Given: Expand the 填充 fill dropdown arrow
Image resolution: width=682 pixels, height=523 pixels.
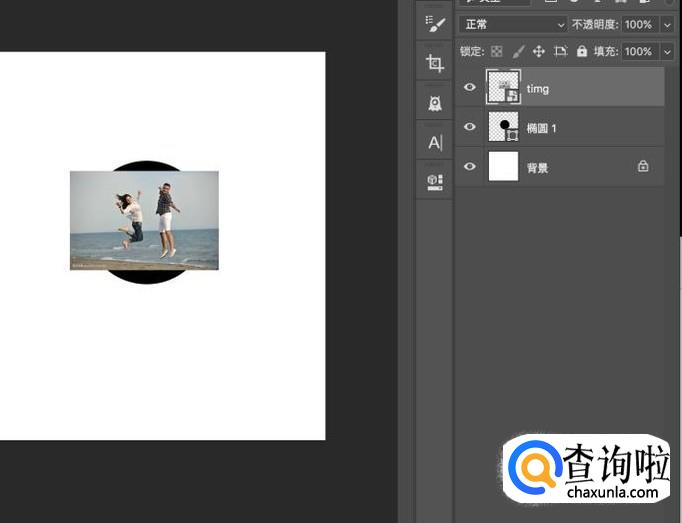Looking at the screenshot, I should 667,51.
